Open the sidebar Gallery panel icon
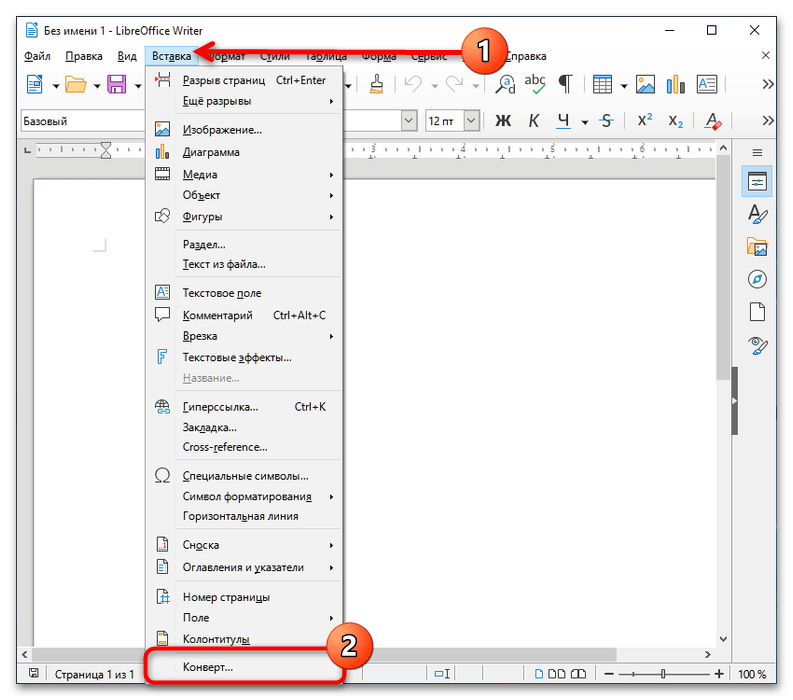The width and height of the screenshot is (793, 700). pos(757,247)
